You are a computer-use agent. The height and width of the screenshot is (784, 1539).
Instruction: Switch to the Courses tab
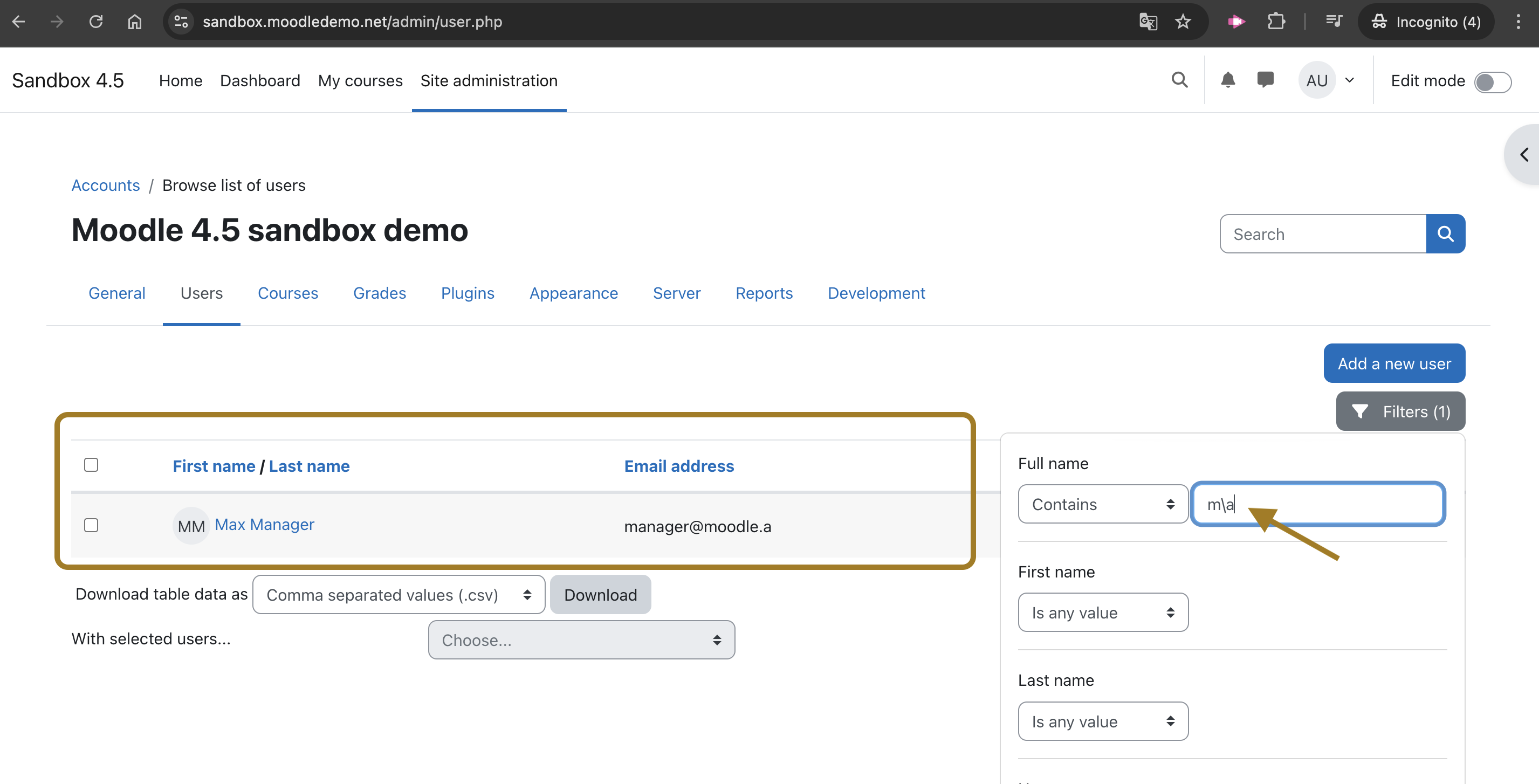tap(288, 293)
